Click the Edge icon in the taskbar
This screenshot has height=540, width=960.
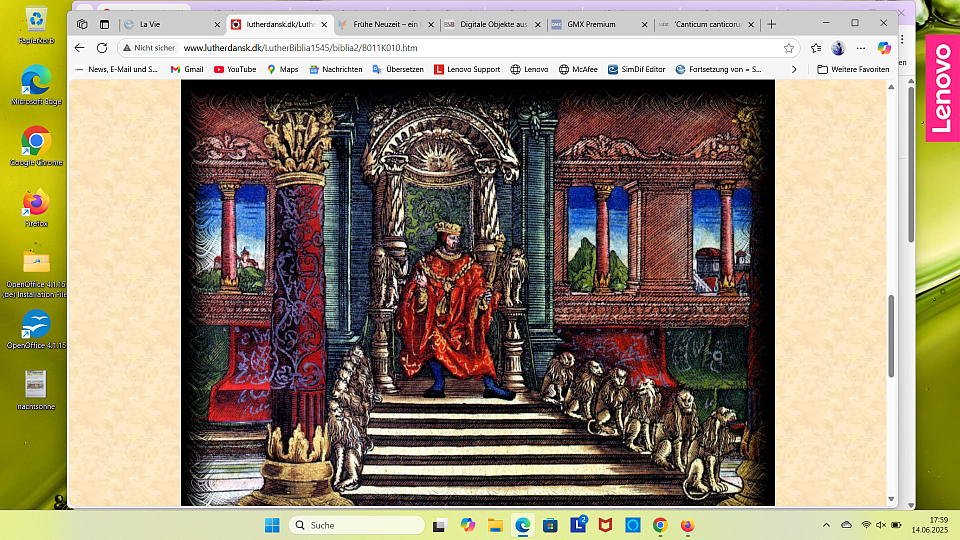[x=522, y=525]
